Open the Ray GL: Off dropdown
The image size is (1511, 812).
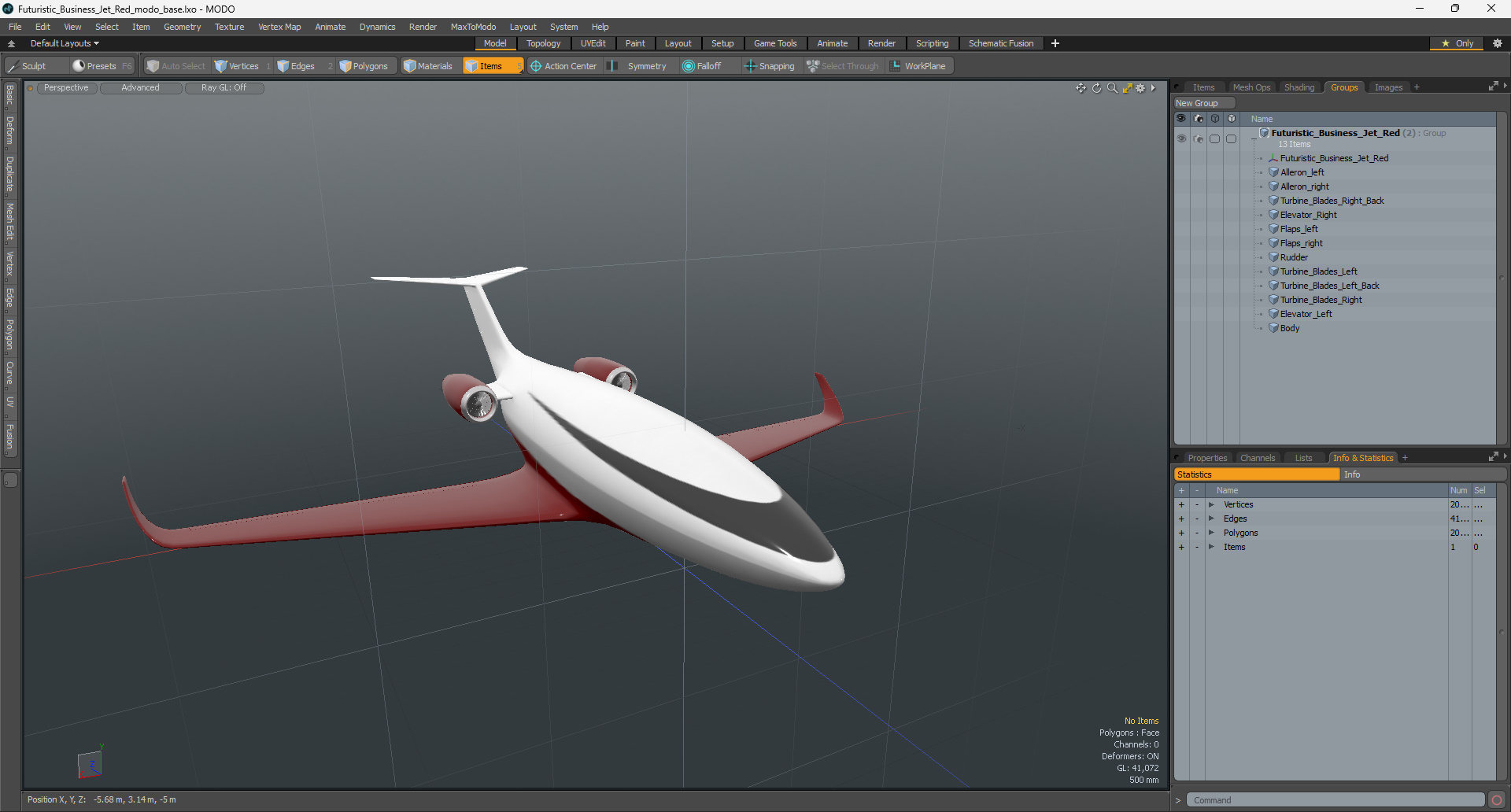tap(224, 88)
